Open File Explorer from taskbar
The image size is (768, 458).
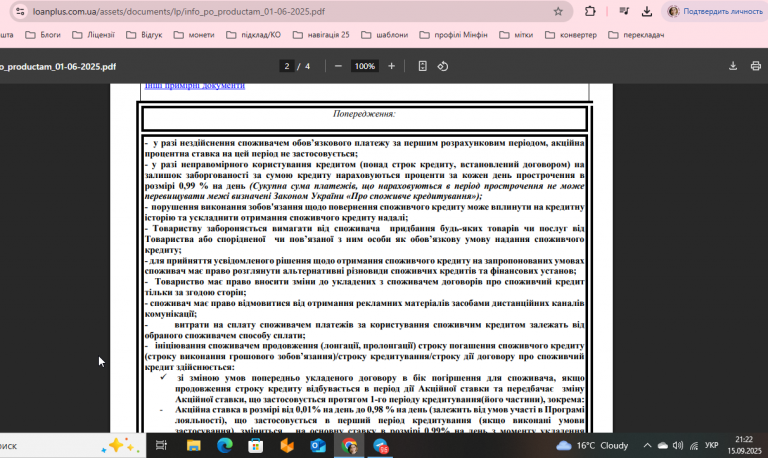click(x=193, y=445)
